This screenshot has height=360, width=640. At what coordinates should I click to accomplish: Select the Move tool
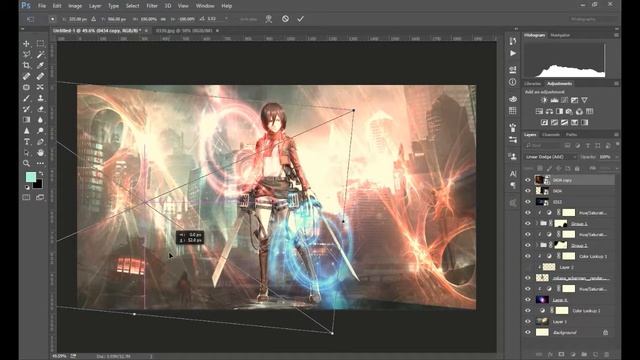coord(27,43)
